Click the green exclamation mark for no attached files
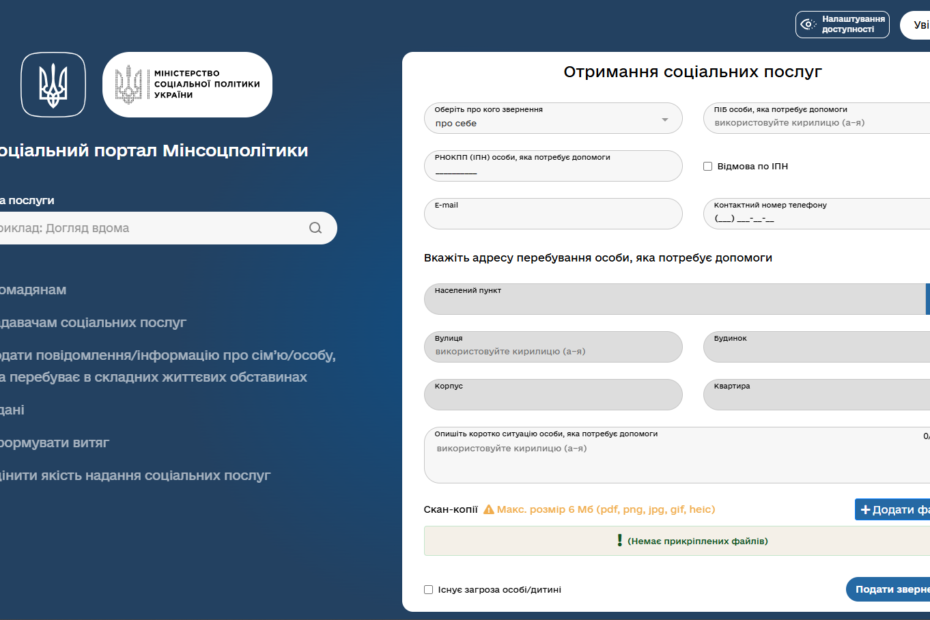The height and width of the screenshot is (620, 930). 619,541
